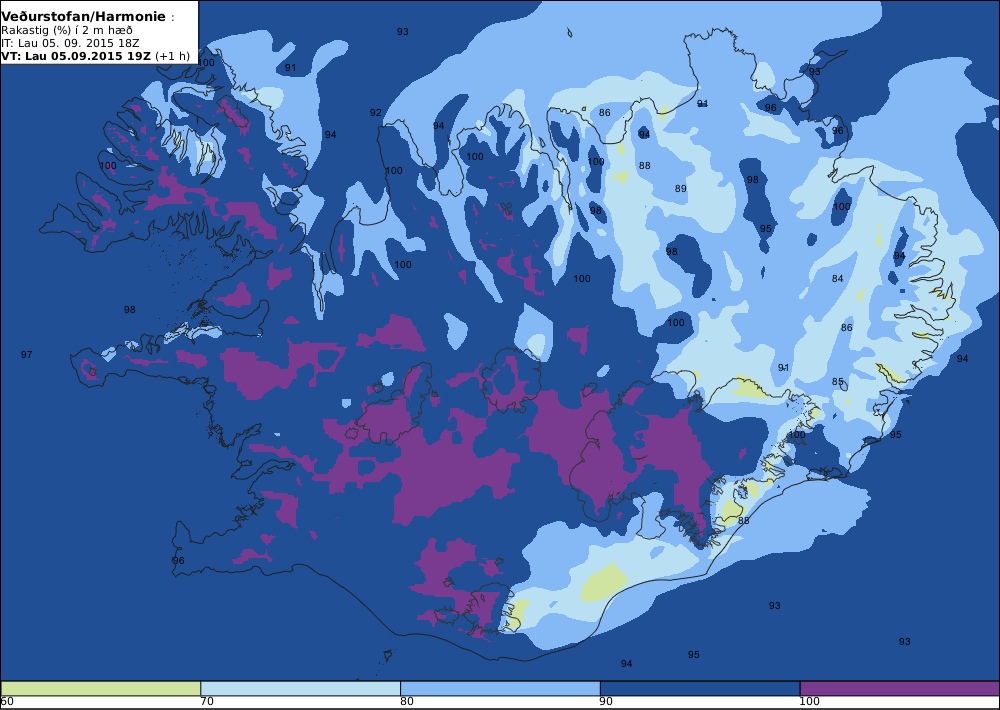Click the humidity value "84" on the map
The image size is (1000, 710).
coord(837,279)
